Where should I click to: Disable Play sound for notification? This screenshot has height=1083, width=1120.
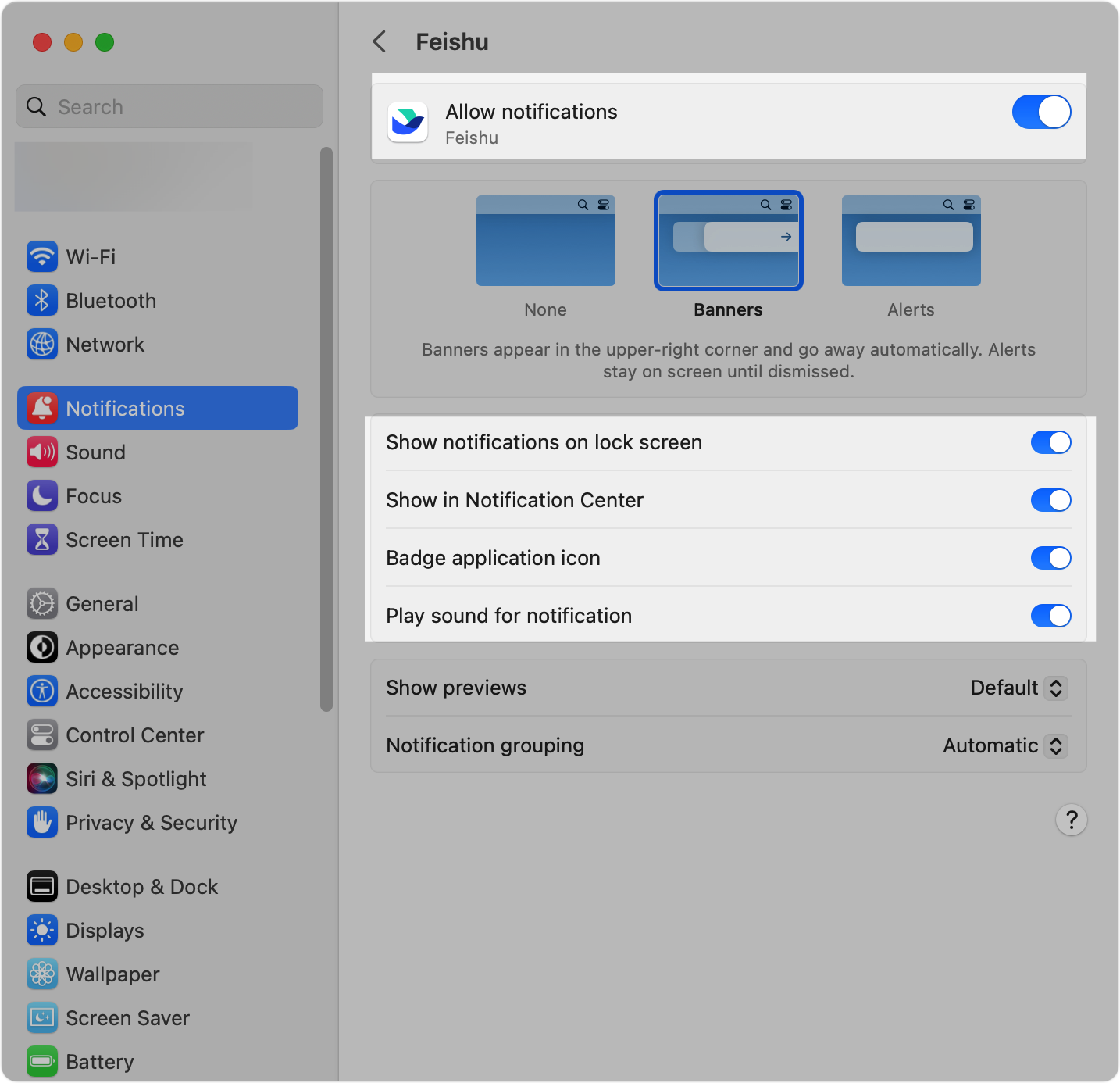1050,616
